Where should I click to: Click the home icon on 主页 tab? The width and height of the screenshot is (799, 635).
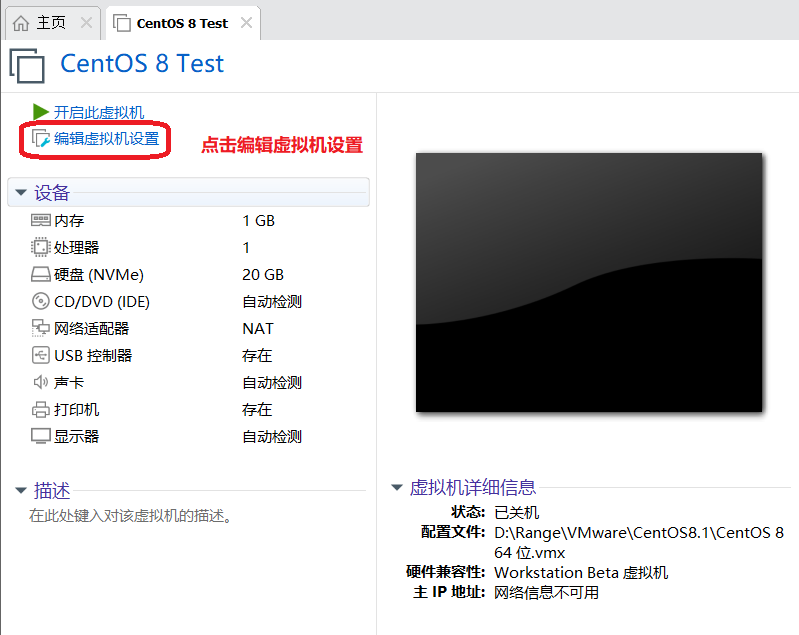click(21, 23)
